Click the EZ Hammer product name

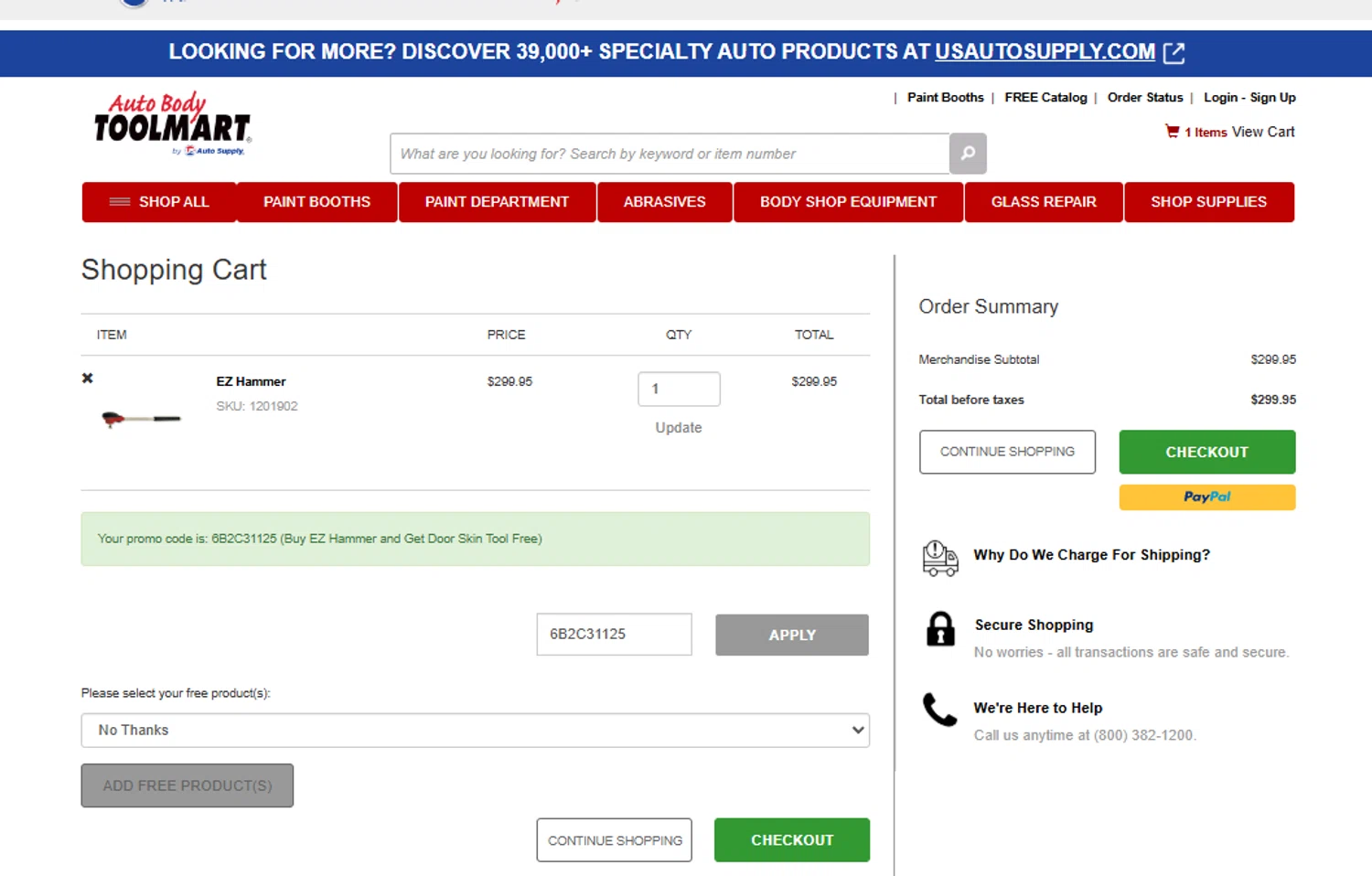click(251, 382)
